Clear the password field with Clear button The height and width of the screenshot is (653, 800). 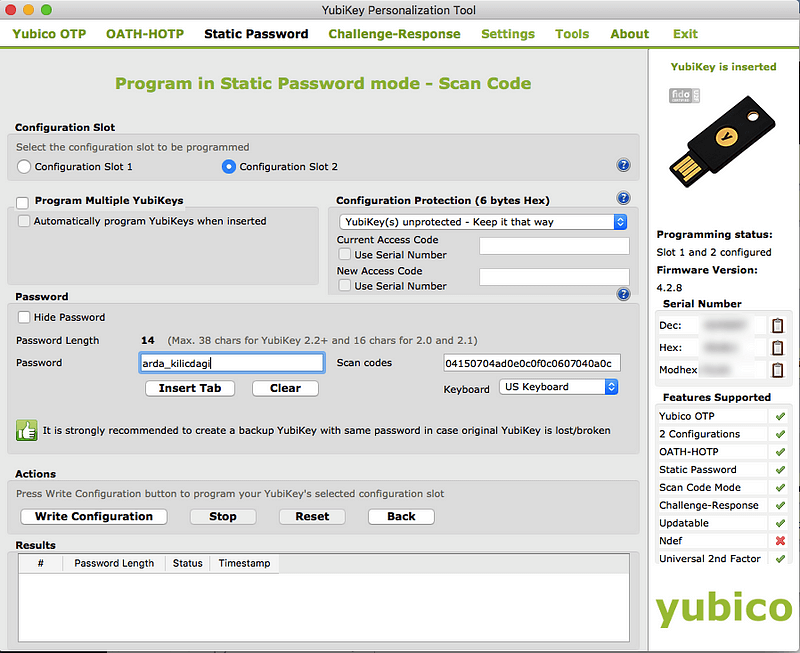point(285,388)
